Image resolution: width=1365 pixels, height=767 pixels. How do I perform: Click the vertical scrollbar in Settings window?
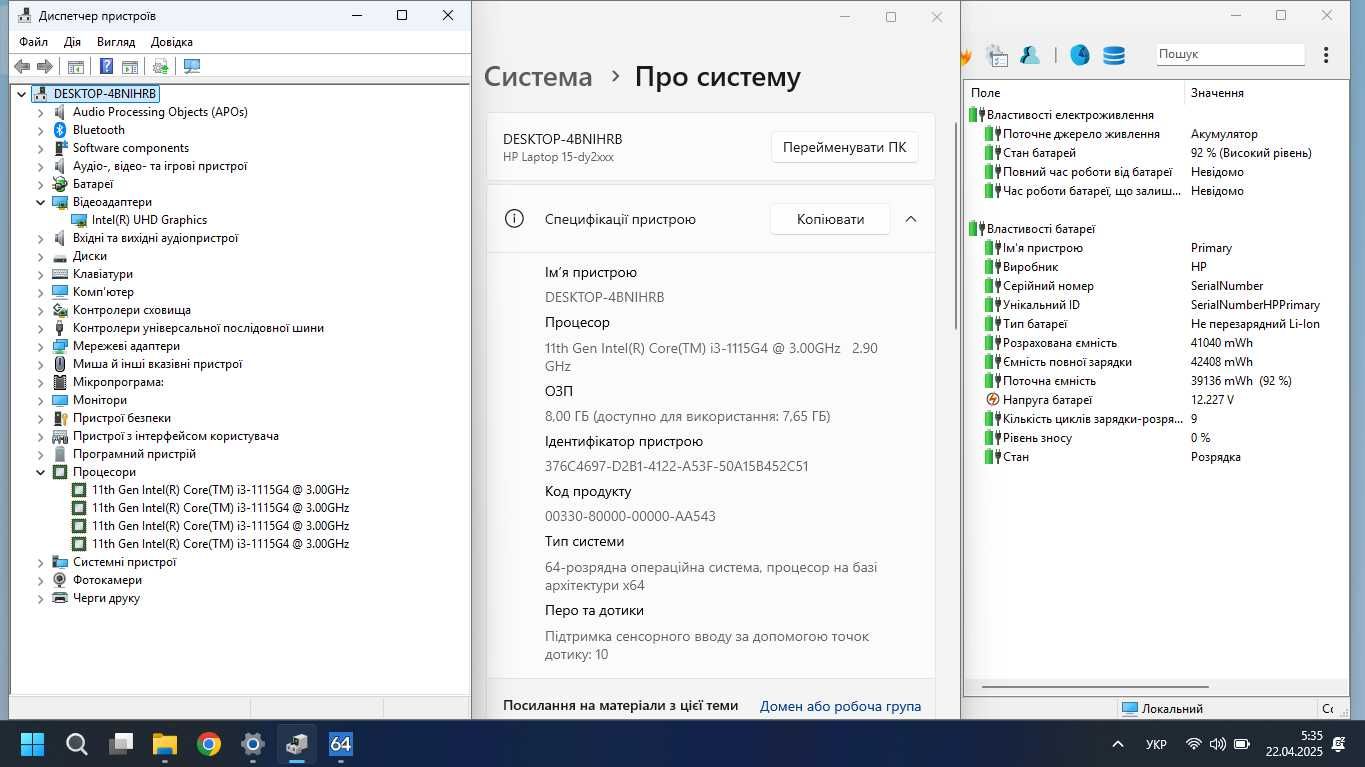[957, 228]
